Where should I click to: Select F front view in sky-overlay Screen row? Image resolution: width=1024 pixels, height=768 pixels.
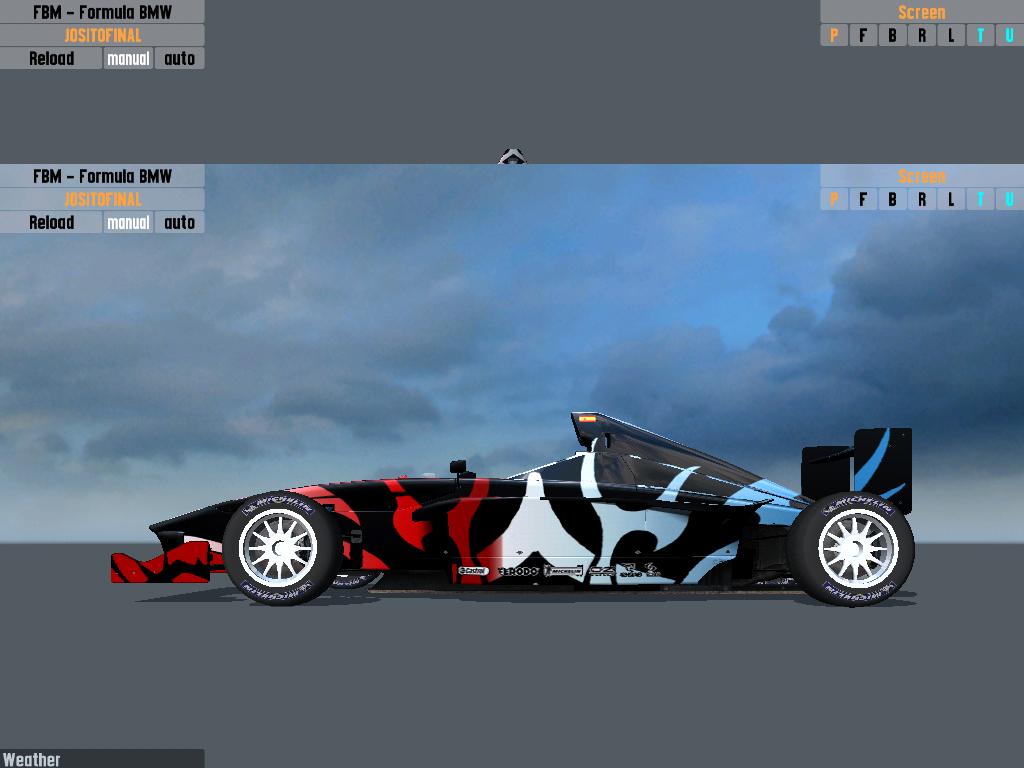click(x=863, y=199)
